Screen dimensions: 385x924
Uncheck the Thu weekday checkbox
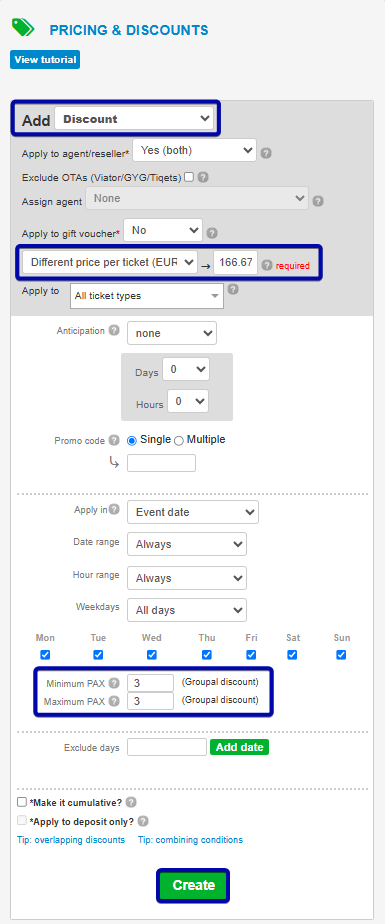[206, 655]
